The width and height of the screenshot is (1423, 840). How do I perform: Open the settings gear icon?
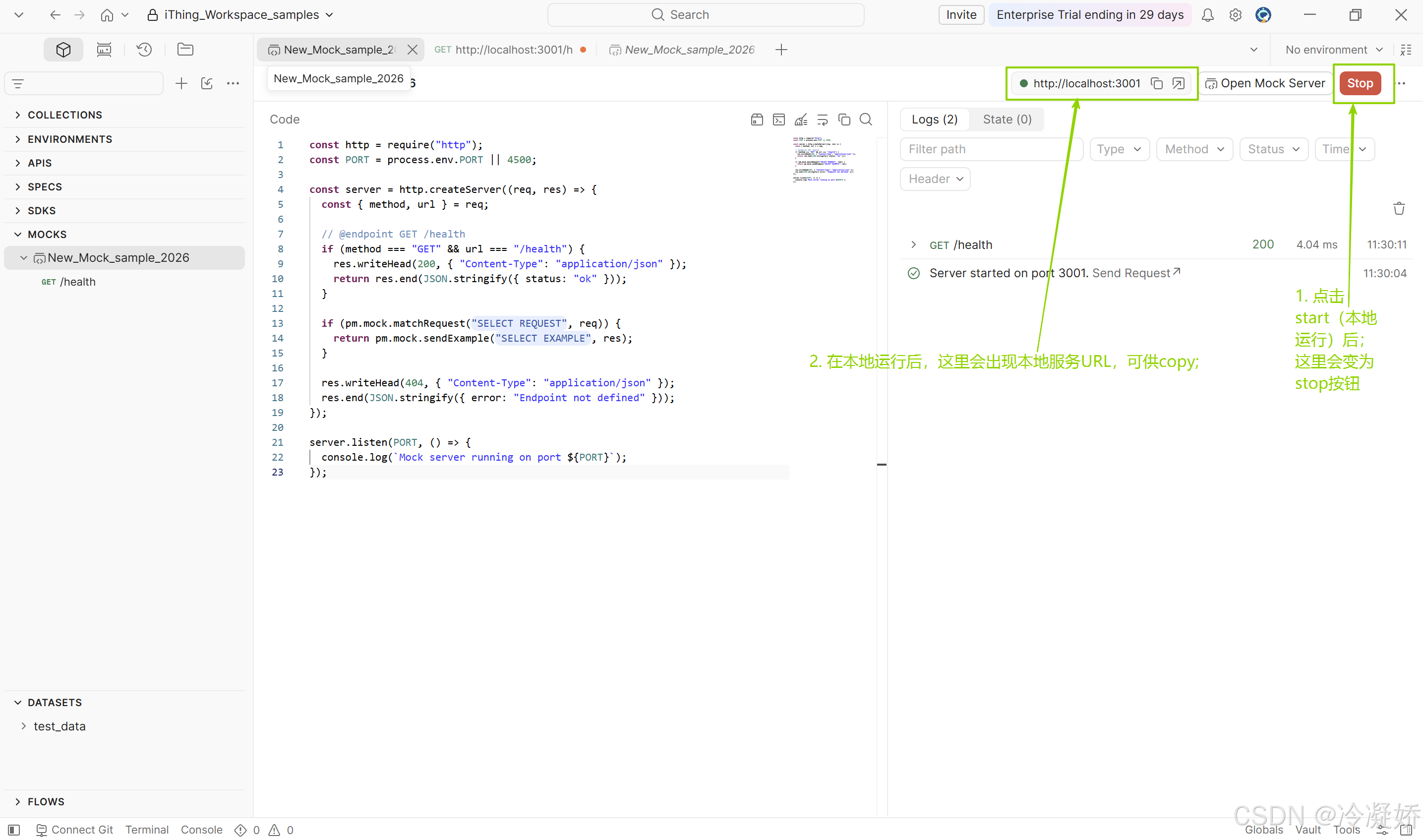pyautogui.click(x=1235, y=15)
